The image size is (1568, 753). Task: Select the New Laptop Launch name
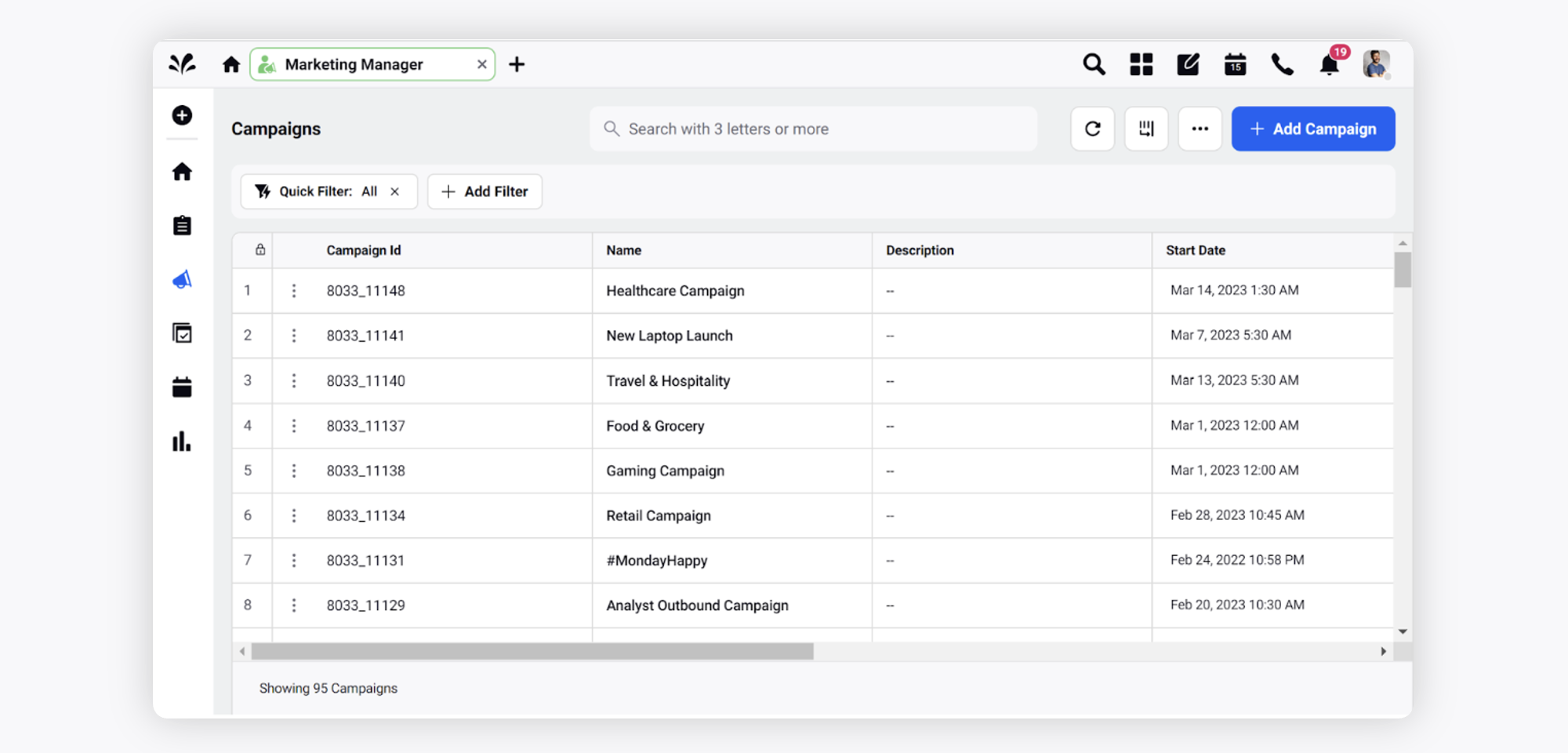click(x=670, y=336)
